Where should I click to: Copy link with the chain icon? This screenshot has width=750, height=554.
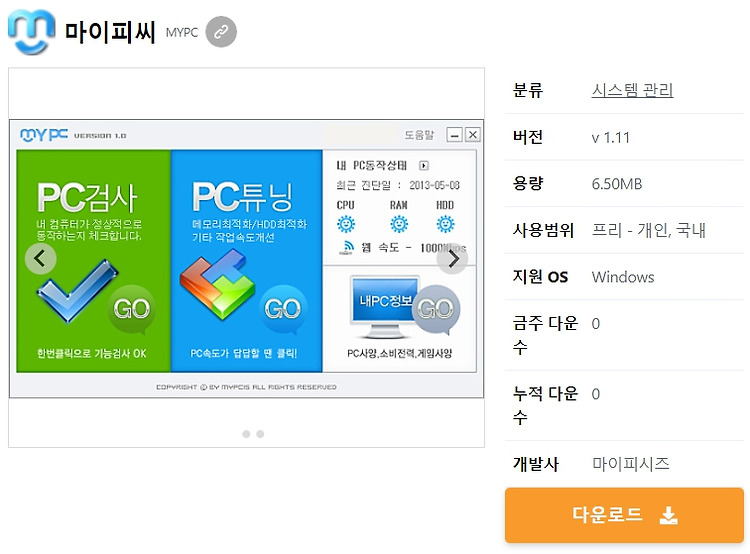tap(221, 32)
